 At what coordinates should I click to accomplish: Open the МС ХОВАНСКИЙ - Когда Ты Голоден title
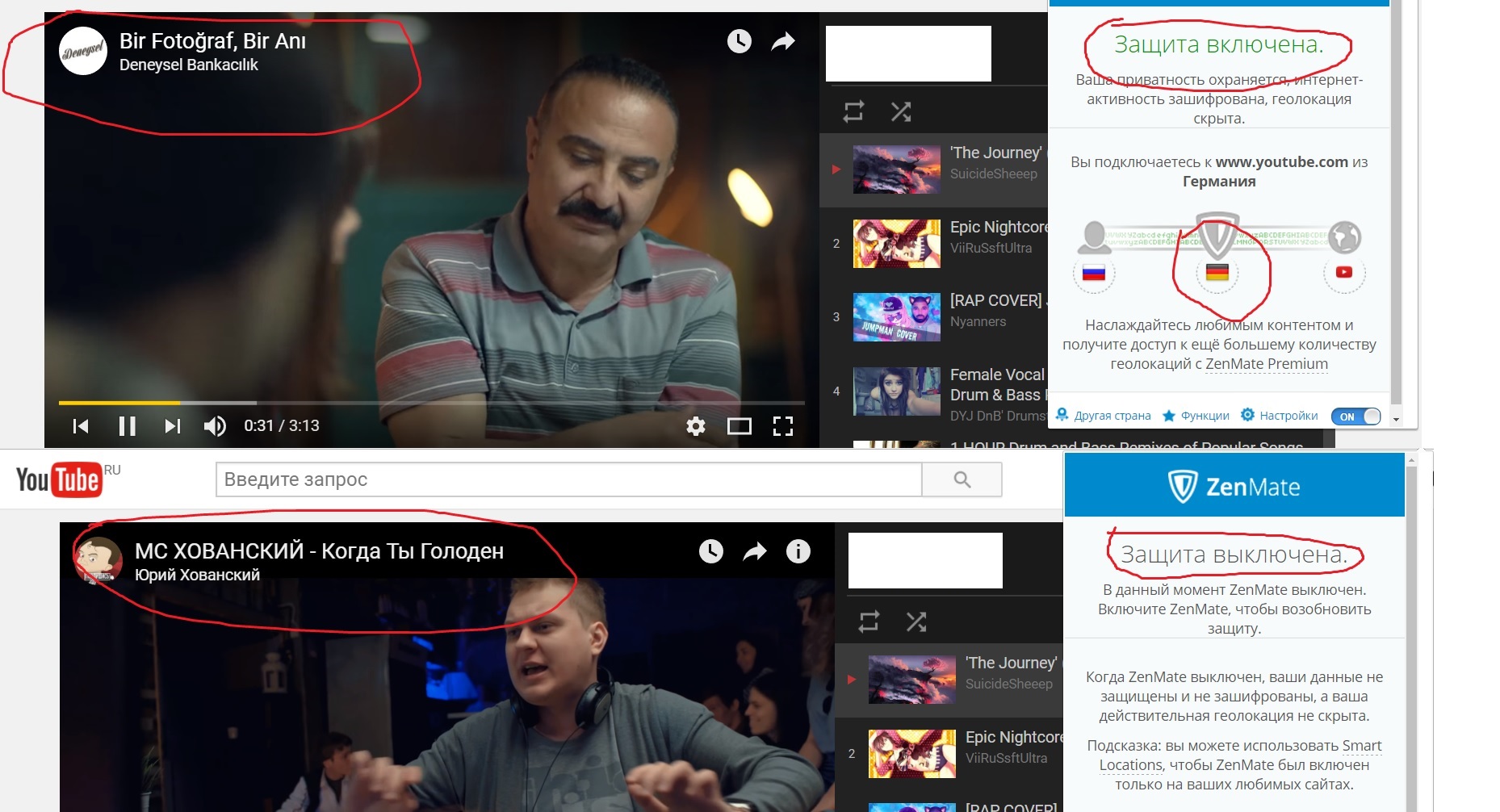[x=319, y=550]
